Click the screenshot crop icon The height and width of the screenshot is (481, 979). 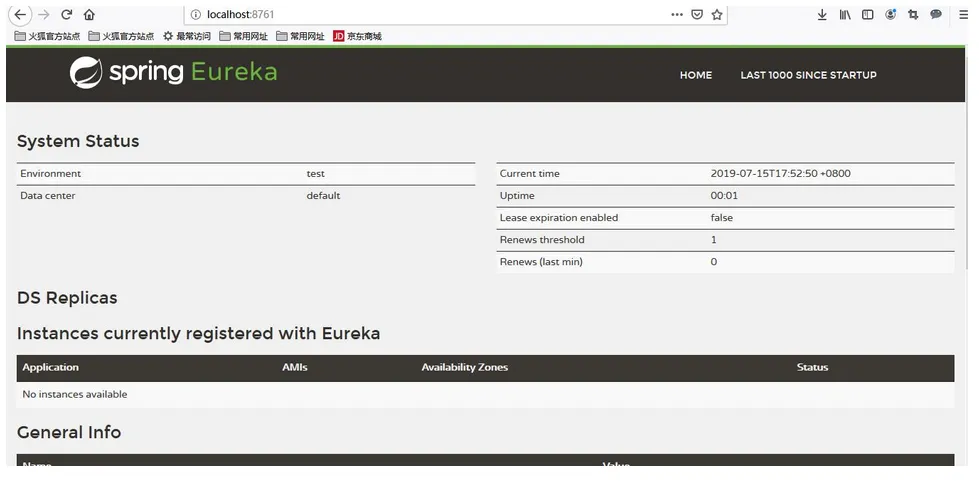(x=913, y=14)
